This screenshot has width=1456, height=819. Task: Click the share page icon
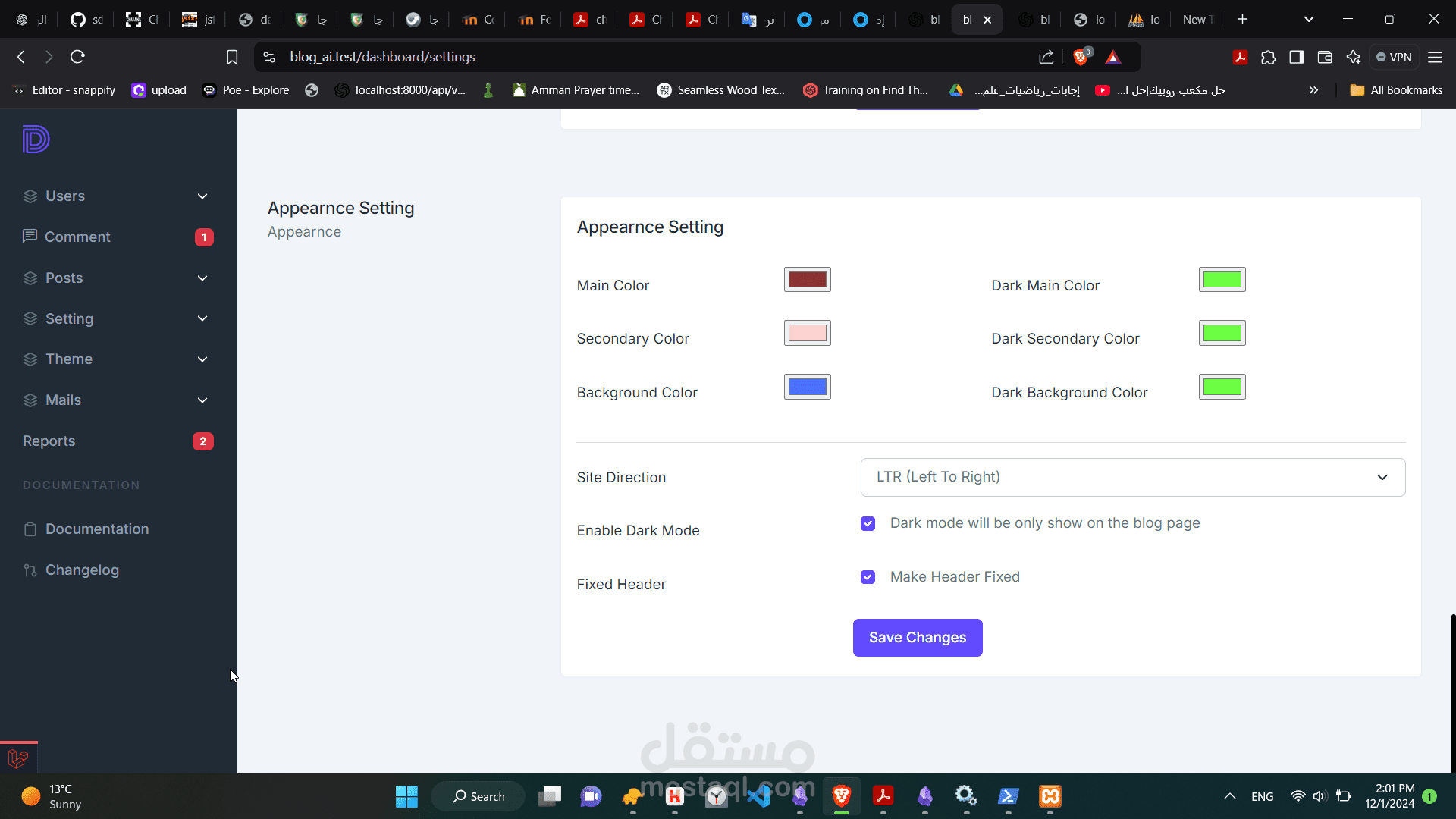click(x=1046, y=57)
